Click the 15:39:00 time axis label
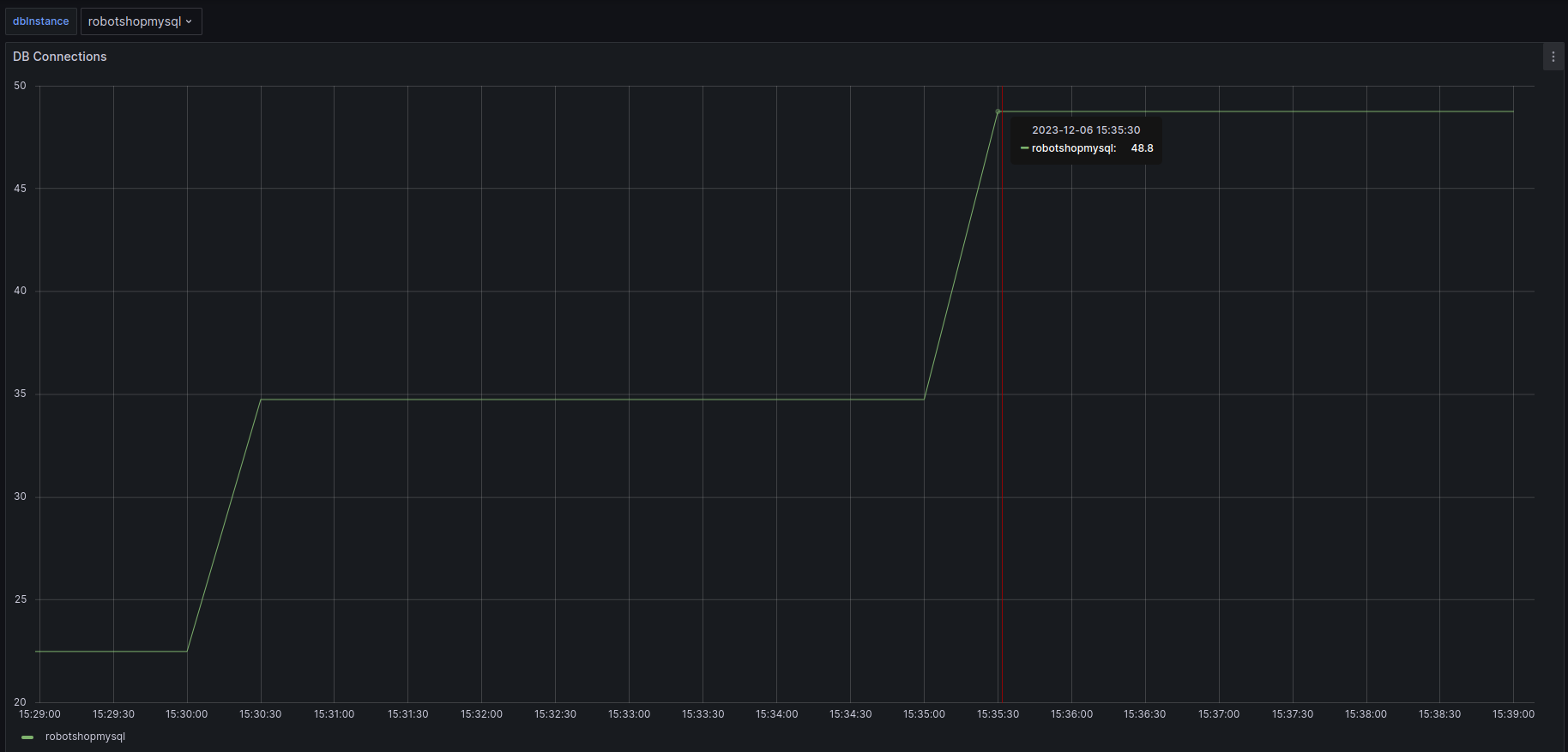 (x=1513, y=714)
